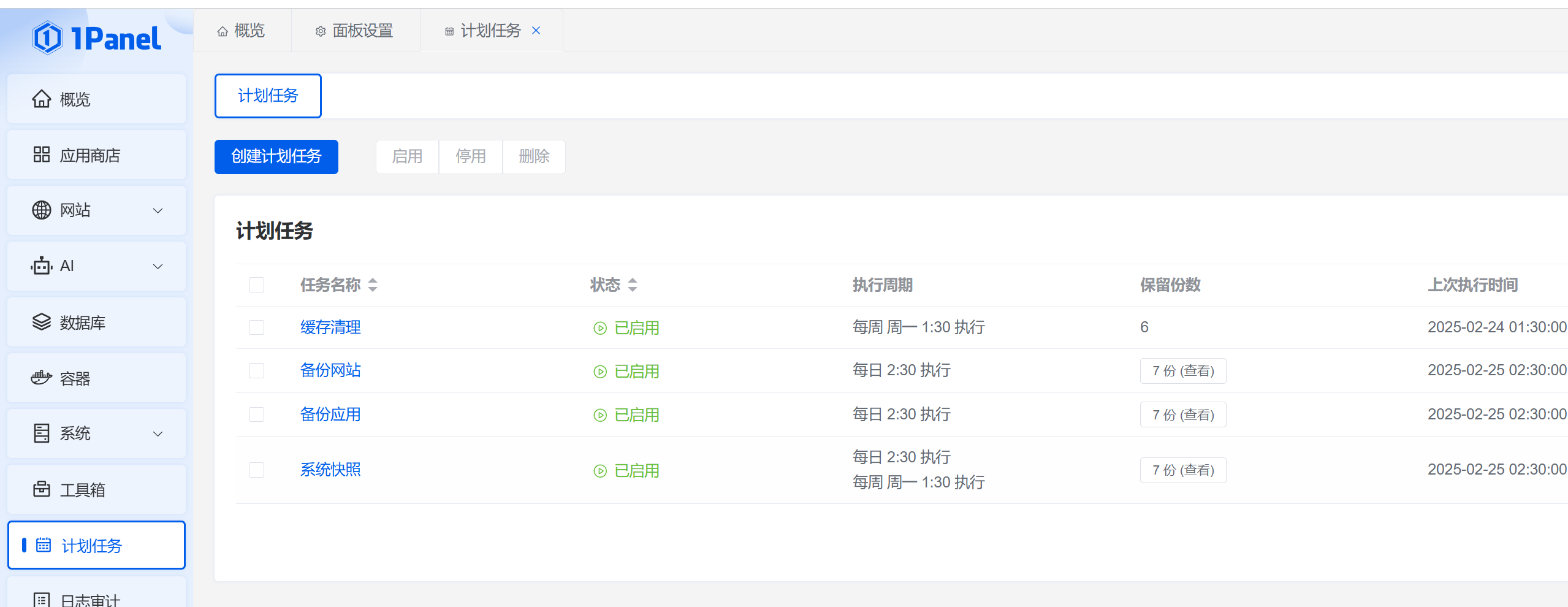
Task: Close the 计划任务 tab with X
Action: (536, 31)
